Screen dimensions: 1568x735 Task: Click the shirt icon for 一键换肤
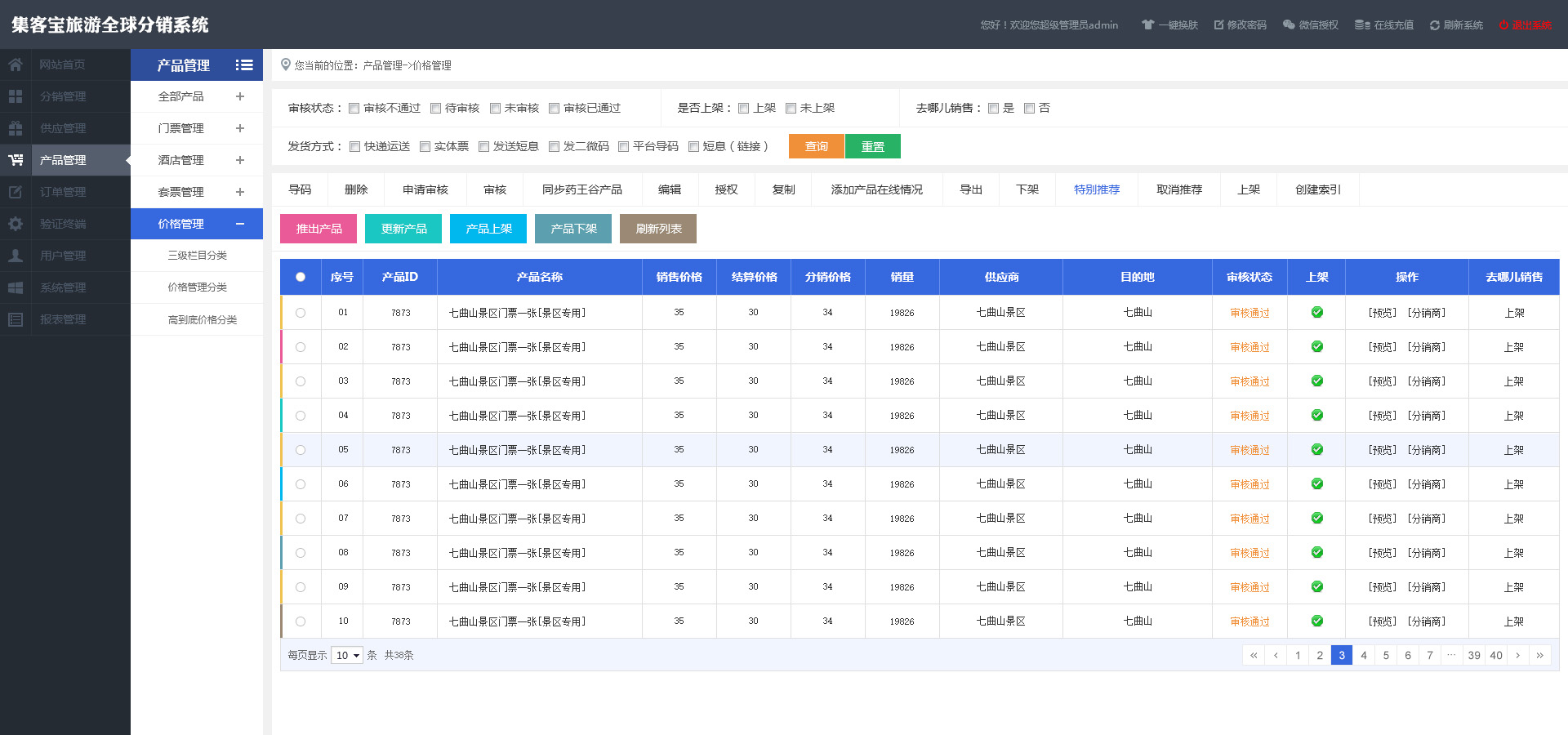click(x=1147, y=24)
